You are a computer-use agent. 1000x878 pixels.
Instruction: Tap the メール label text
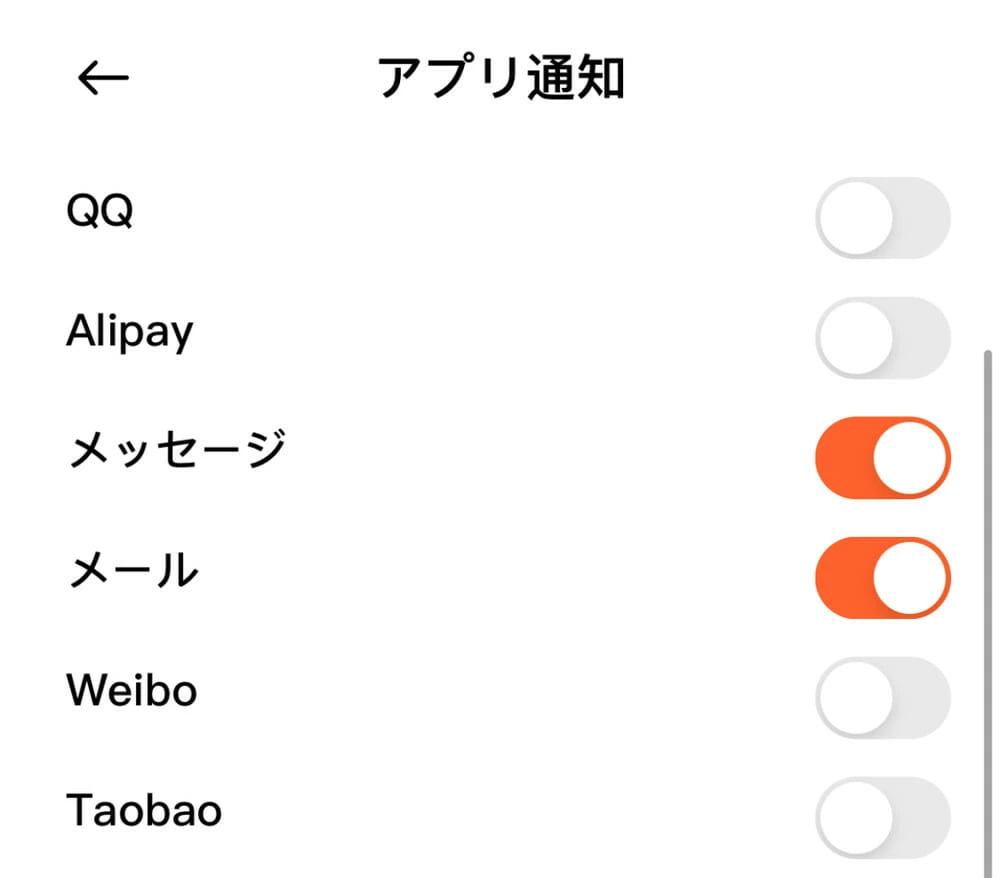(x=133, y=571)
